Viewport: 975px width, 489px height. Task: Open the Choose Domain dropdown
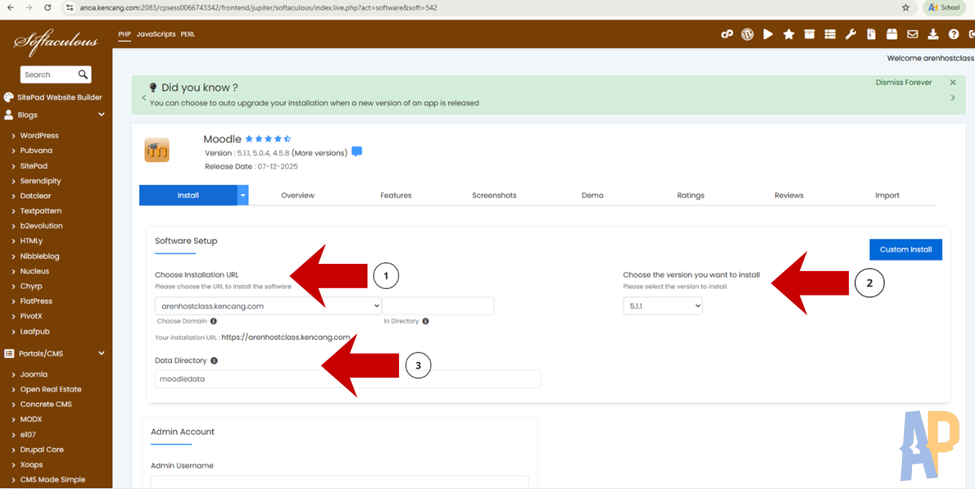tap(268, 306)
